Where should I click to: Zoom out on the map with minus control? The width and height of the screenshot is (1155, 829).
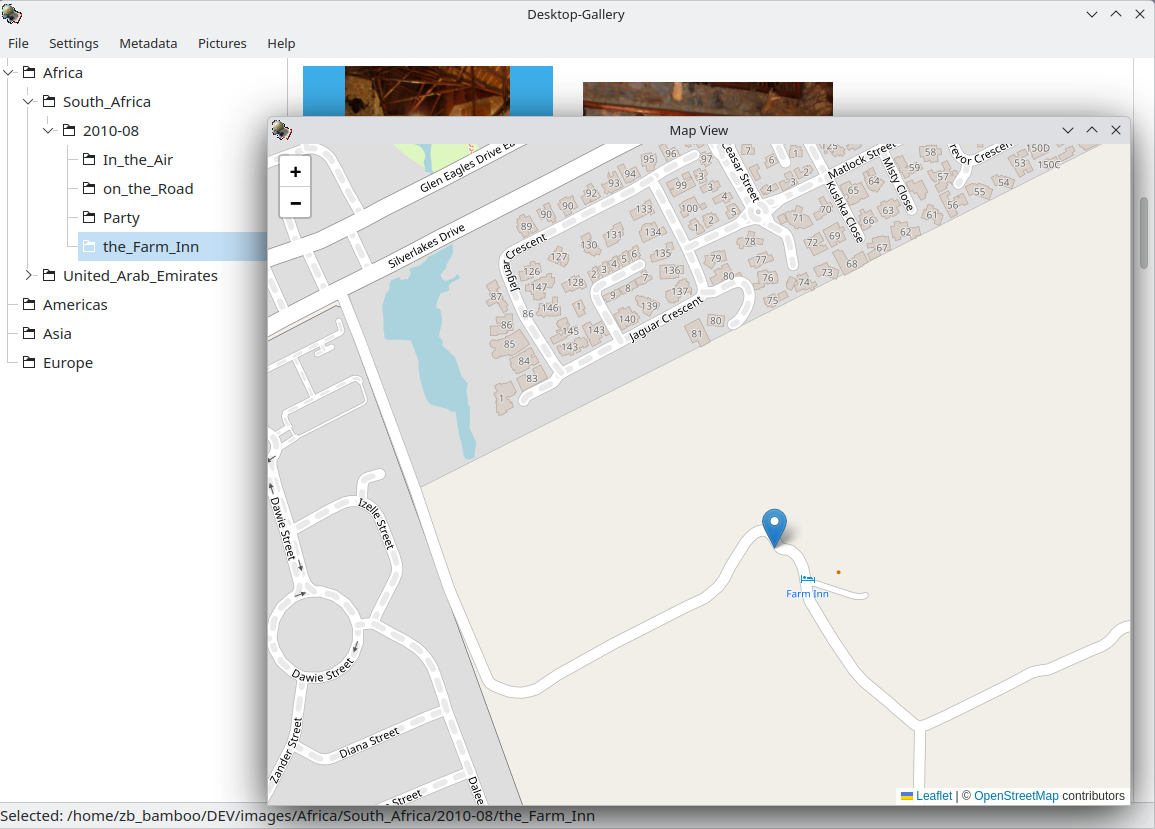(295, 203)
